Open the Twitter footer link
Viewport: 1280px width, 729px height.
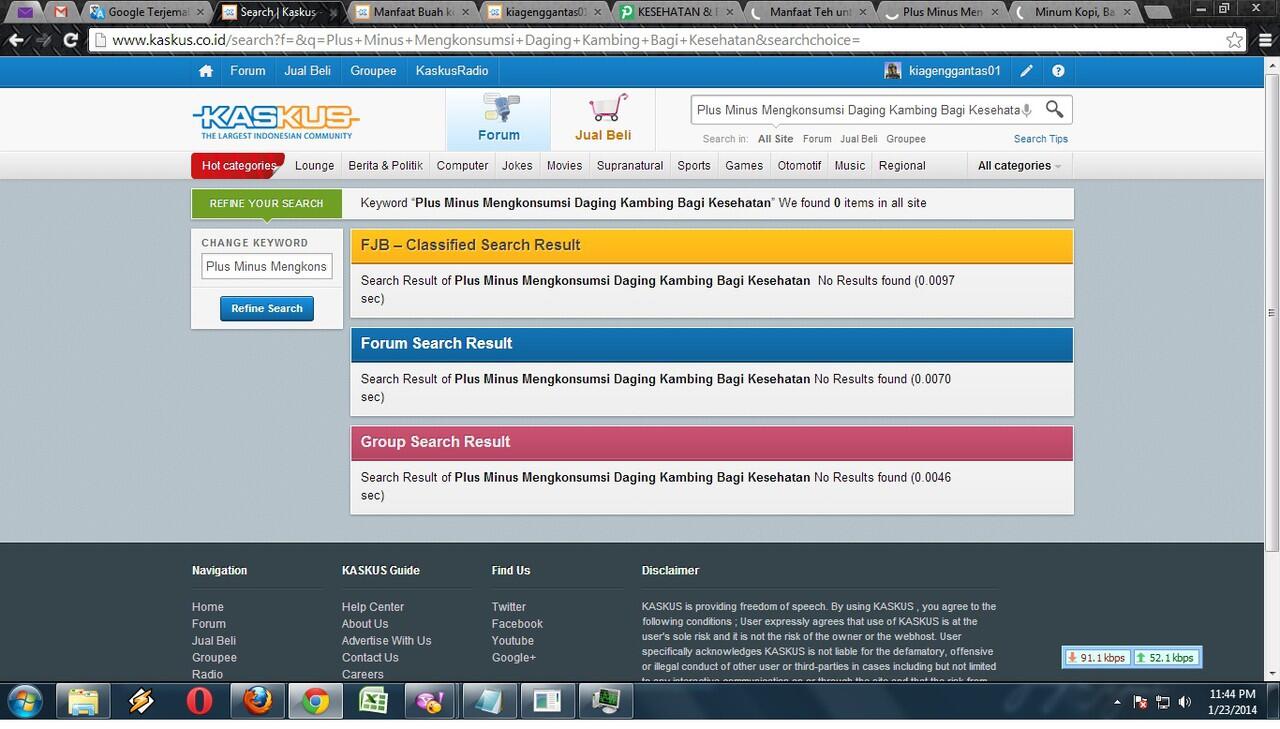pos(508,607)
